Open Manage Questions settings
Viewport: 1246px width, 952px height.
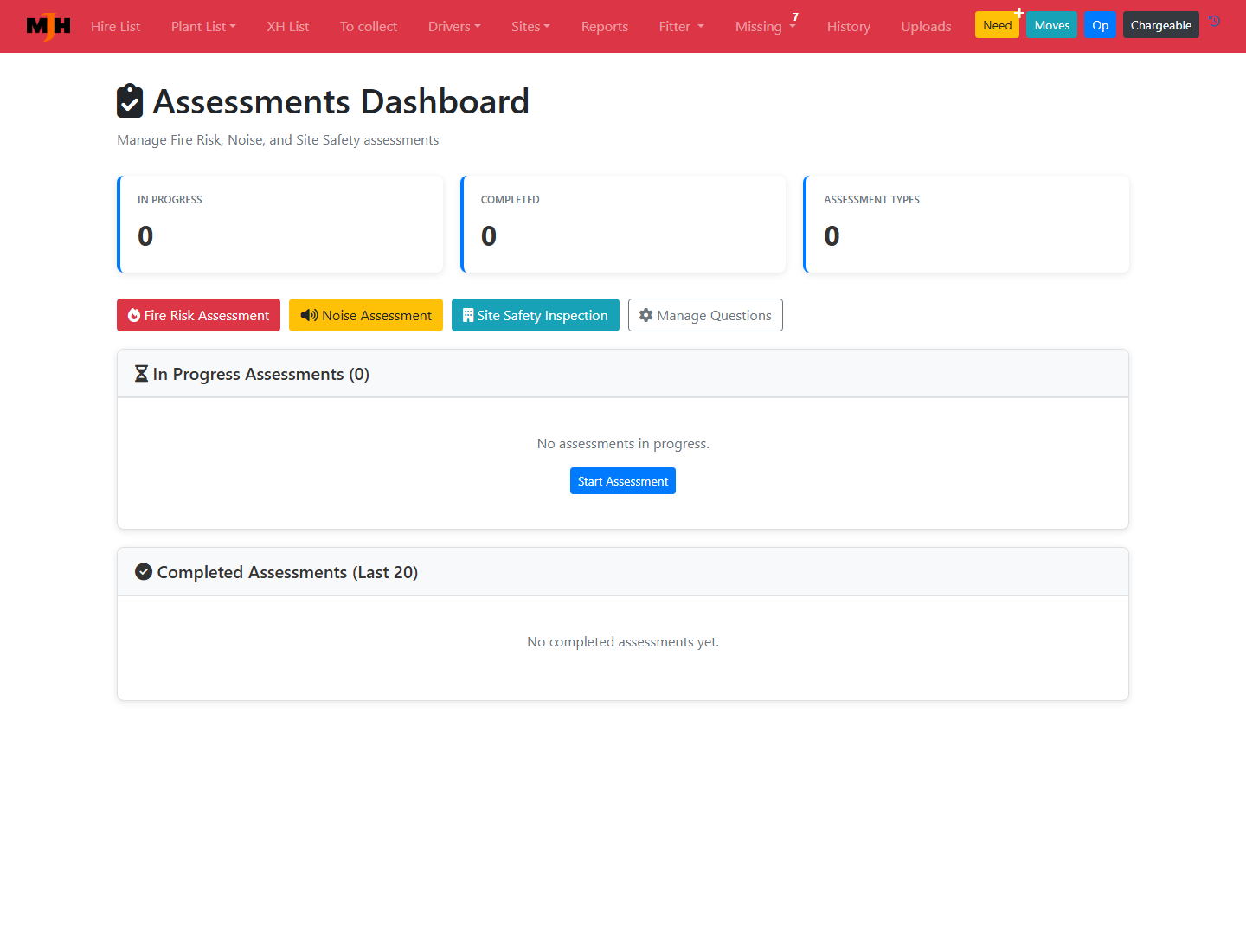pyautogui.click(x=705, y=315)
